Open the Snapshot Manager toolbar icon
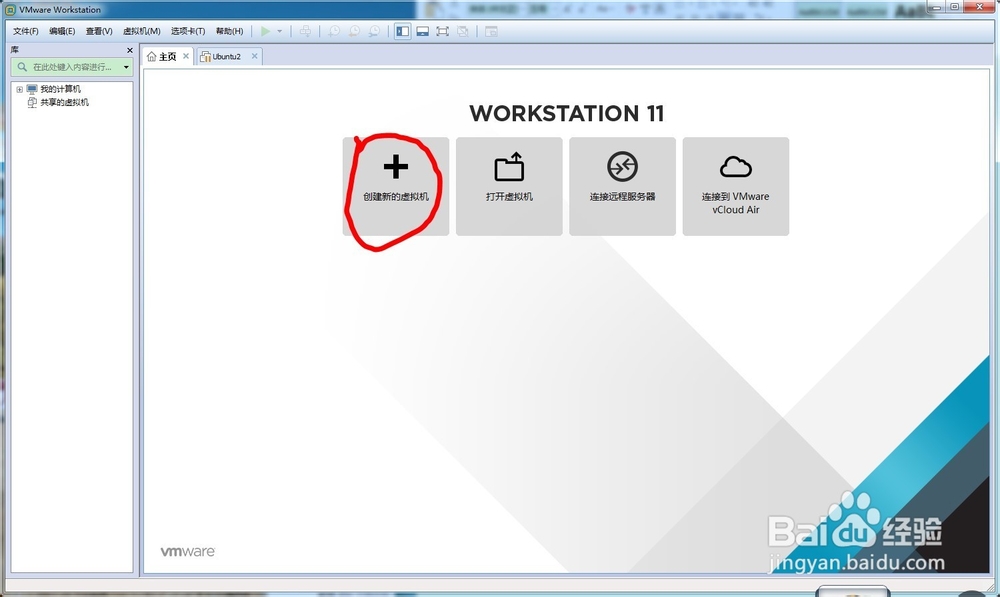This screenshot has width=1000, height=597. (x=374, y=31)
